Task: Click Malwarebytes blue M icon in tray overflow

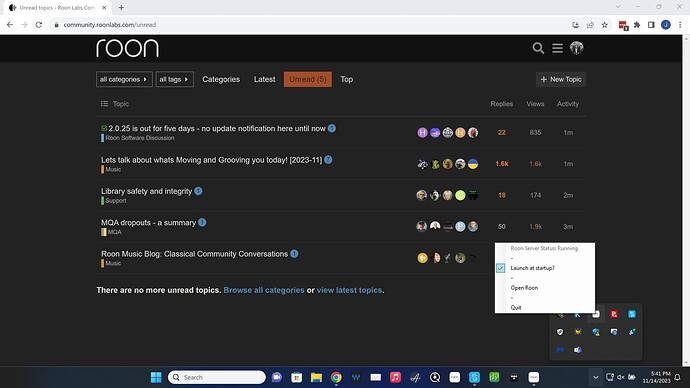Action: (x=560, y=350)
